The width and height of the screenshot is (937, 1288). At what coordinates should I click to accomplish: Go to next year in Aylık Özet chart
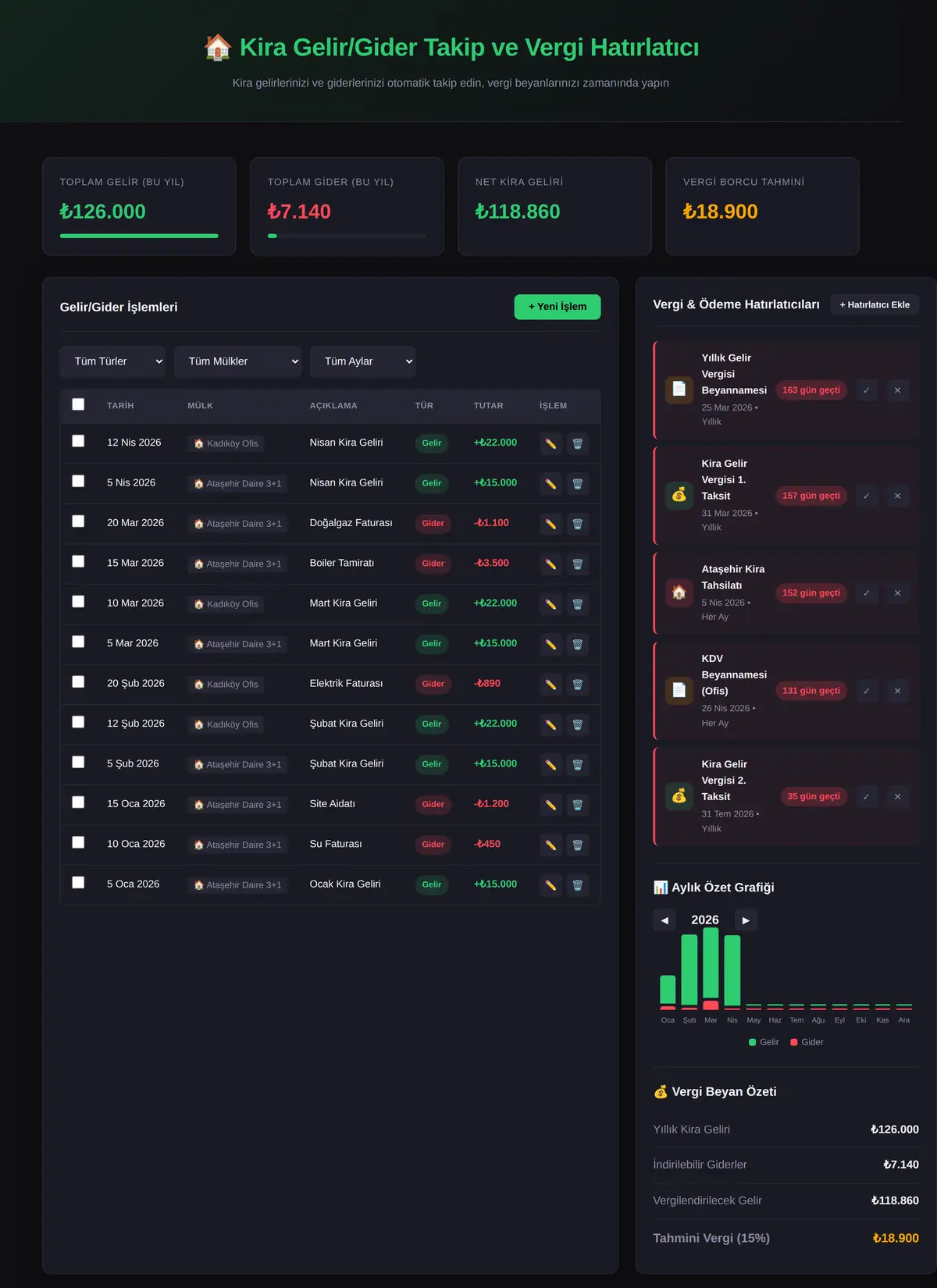pyautogui.click(x=746, y=920)
